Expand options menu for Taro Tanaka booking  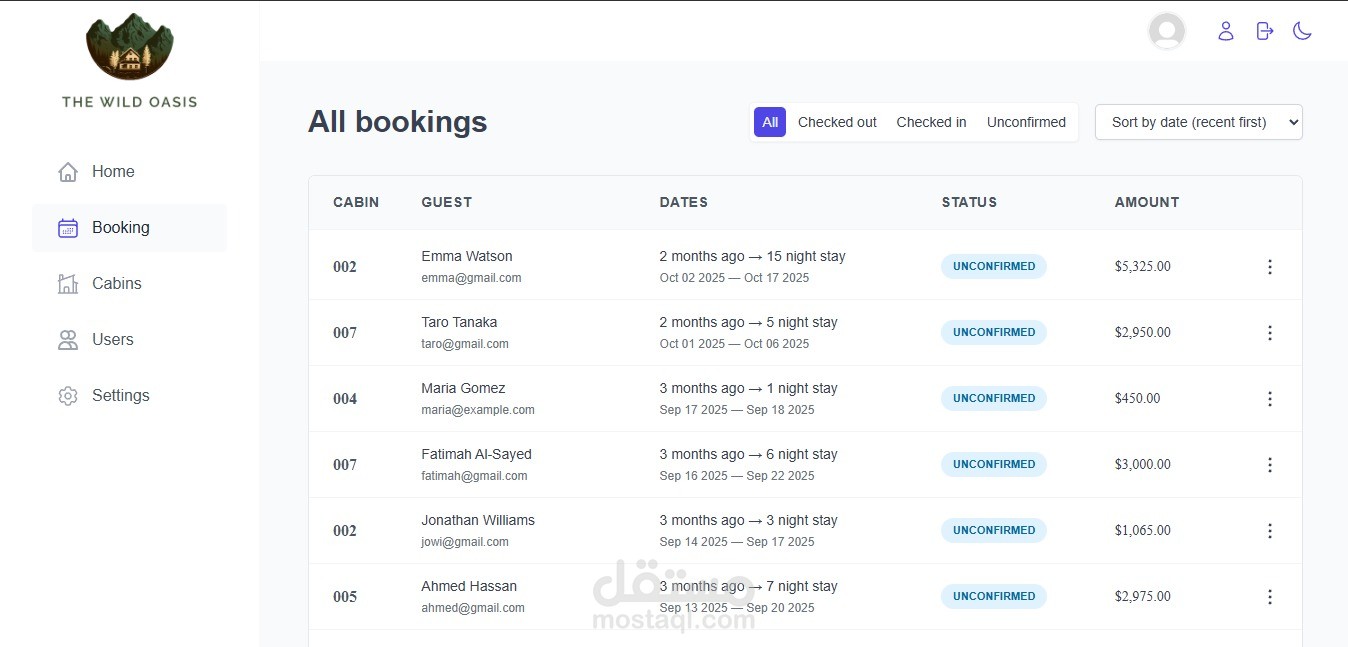pos(1270,333)
